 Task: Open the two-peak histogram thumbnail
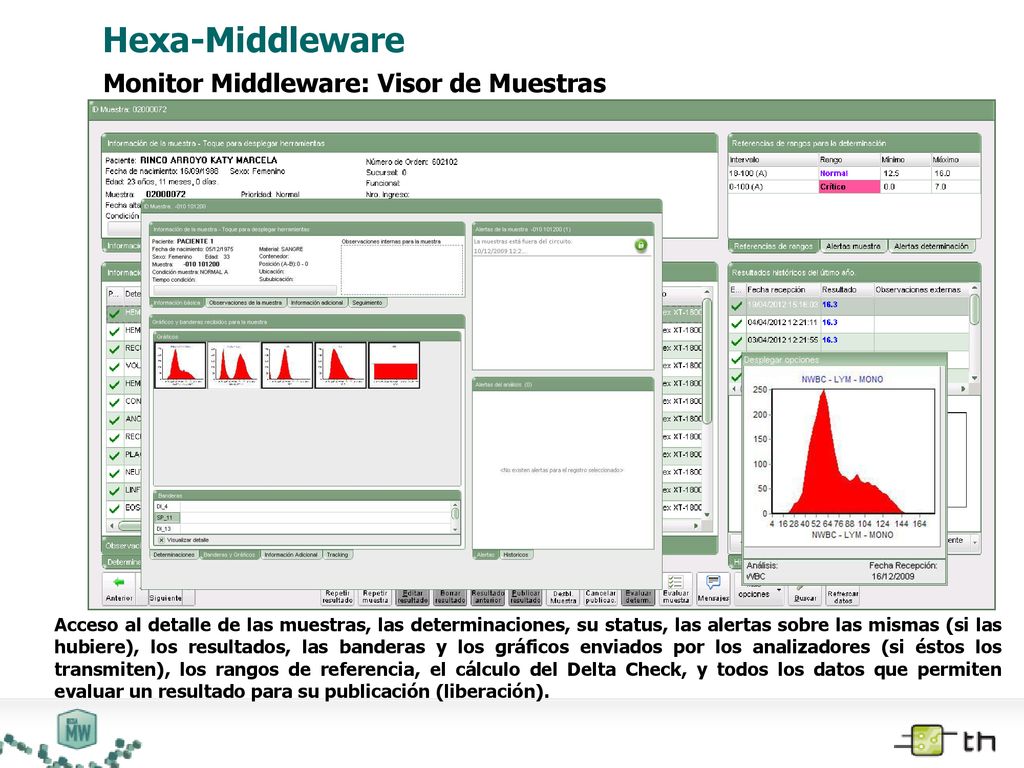click(x=233, y=366)
